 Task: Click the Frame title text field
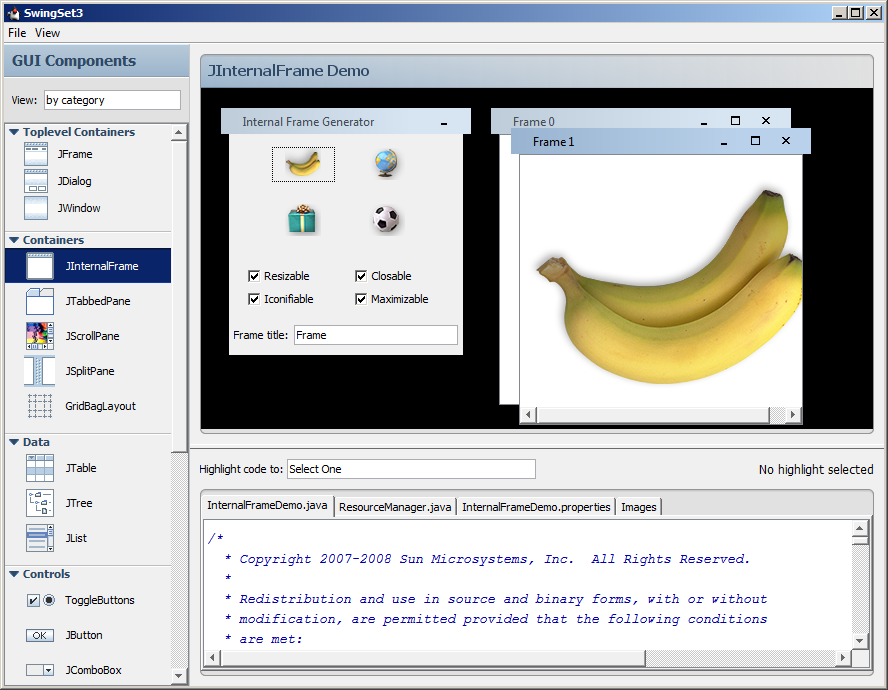coord(375,335)
